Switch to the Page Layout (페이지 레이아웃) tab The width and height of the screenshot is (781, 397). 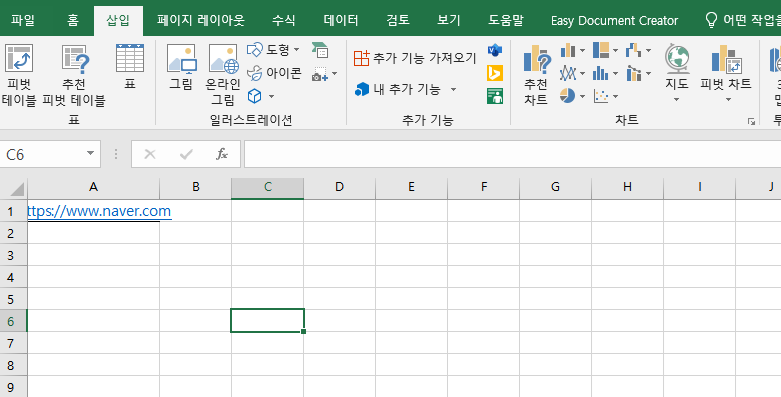[x=201, y=20]
